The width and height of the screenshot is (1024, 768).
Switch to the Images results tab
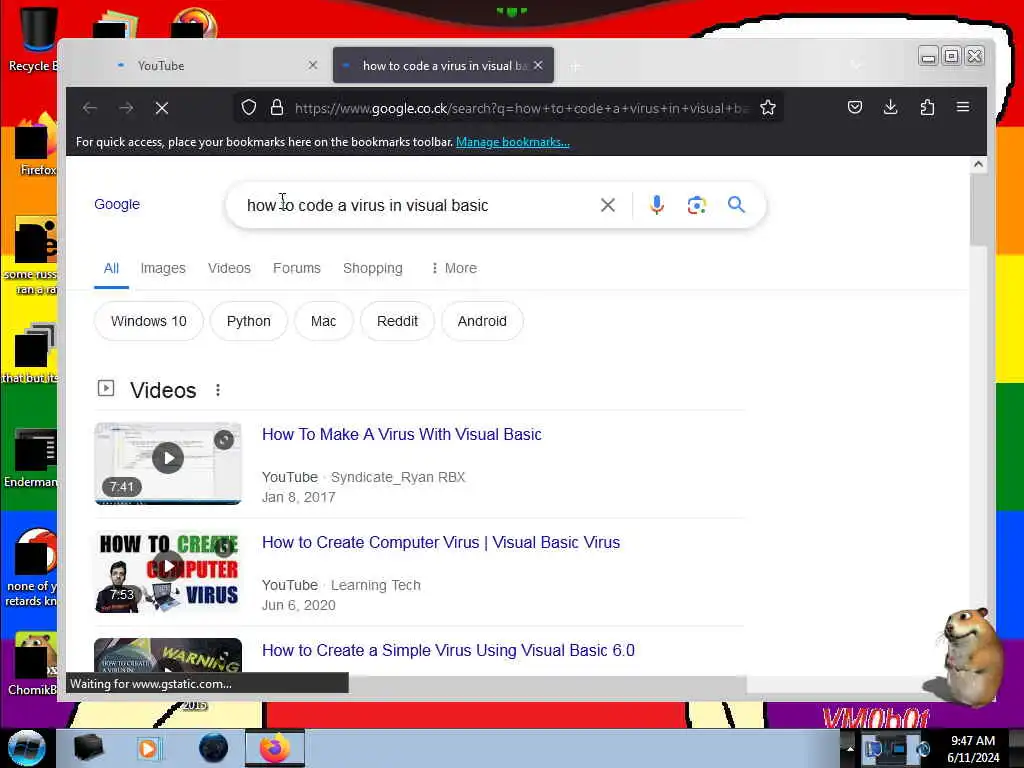pyautogui.click(x=163, y=268)
